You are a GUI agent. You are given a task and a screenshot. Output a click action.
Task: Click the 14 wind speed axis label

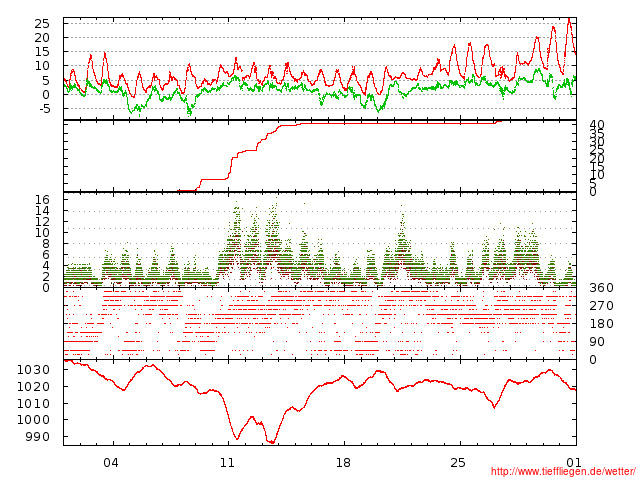pyautogui.click(x=42, y=211)
